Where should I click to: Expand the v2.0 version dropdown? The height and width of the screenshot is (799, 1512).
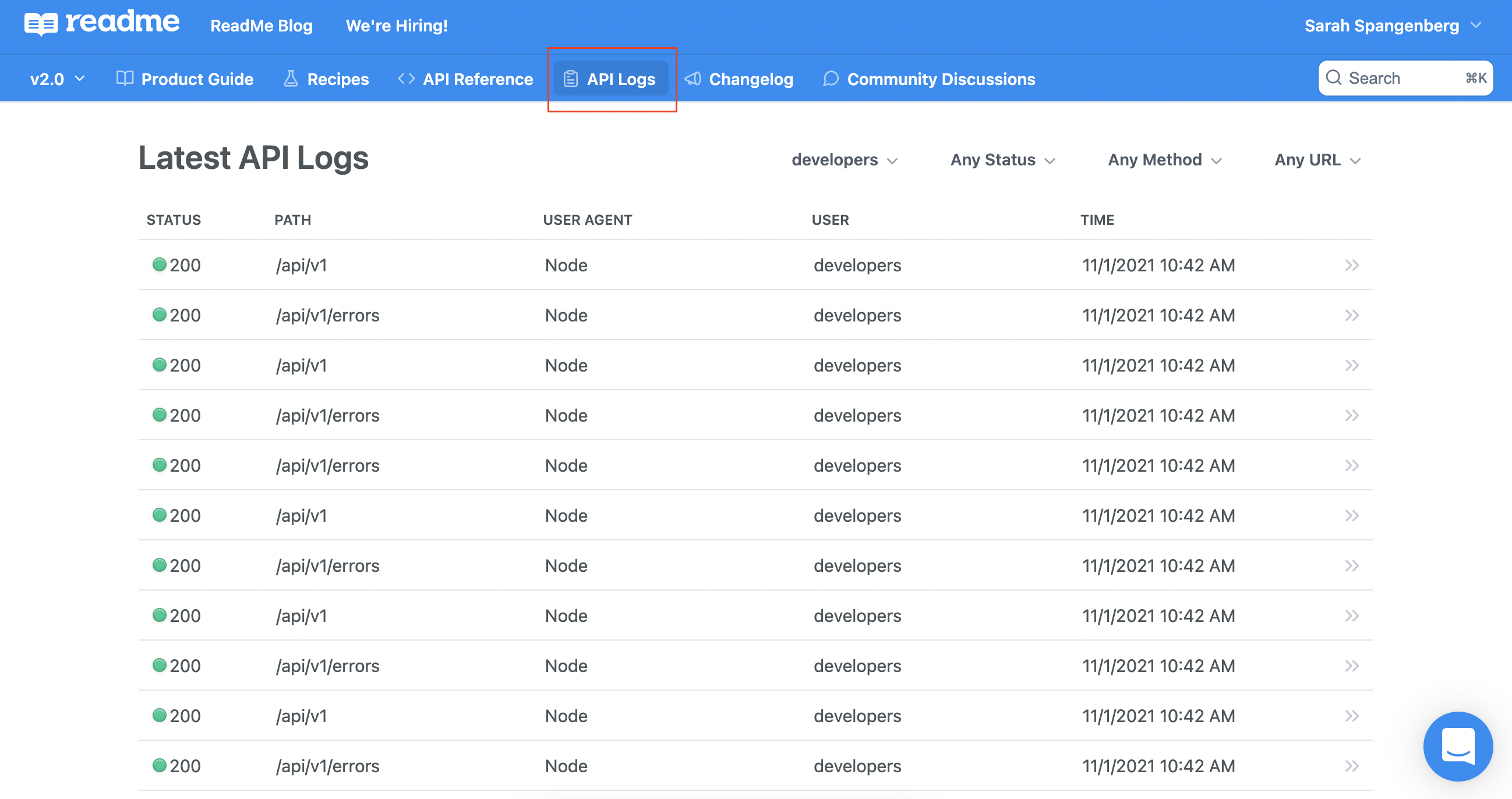click(58, 79)
